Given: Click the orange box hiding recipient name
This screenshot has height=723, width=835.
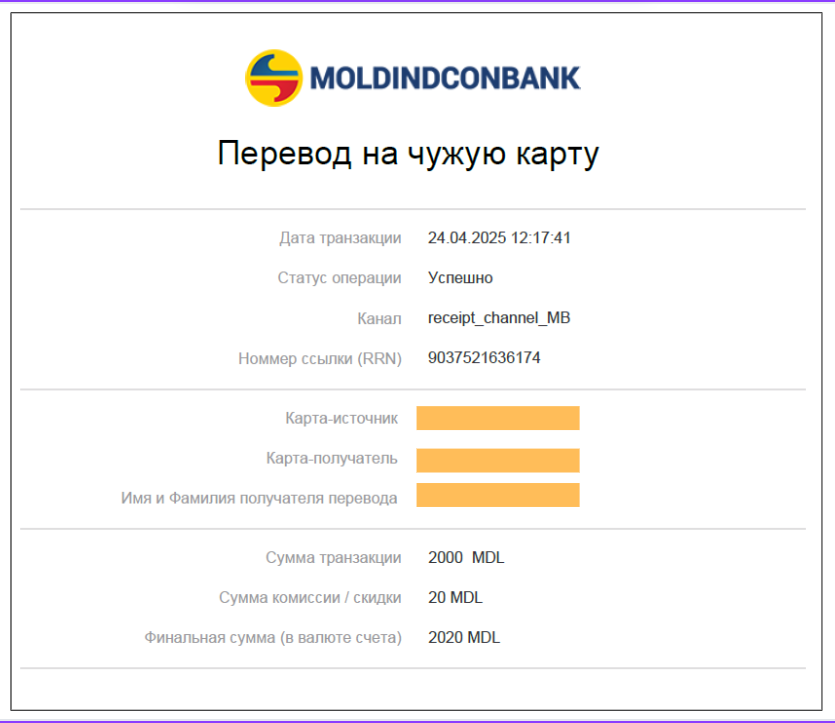Looking at the screenshot, I should point(498,495).
